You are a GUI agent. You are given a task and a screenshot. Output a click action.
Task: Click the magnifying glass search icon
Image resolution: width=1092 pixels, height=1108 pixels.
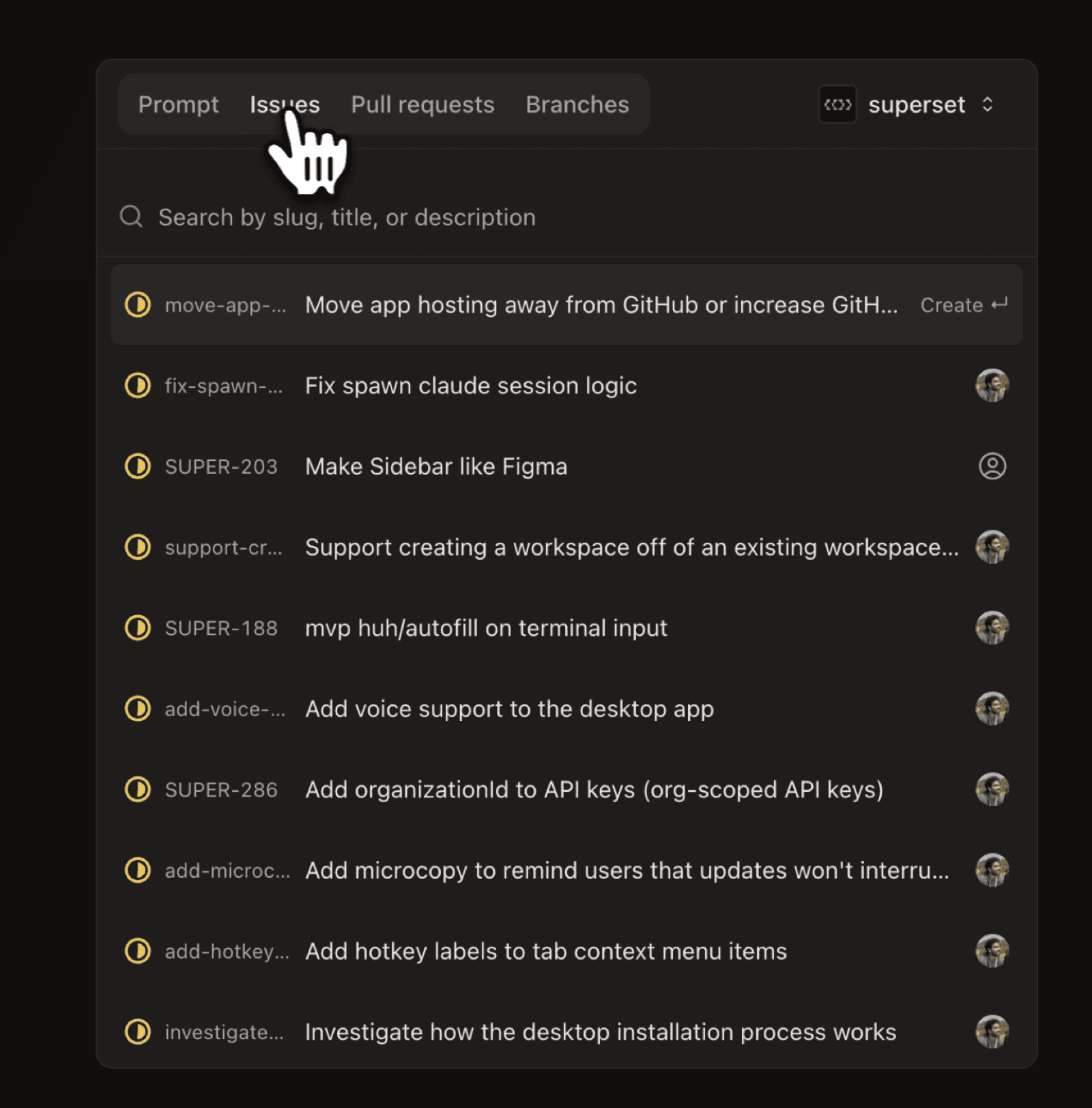(130, 216)
